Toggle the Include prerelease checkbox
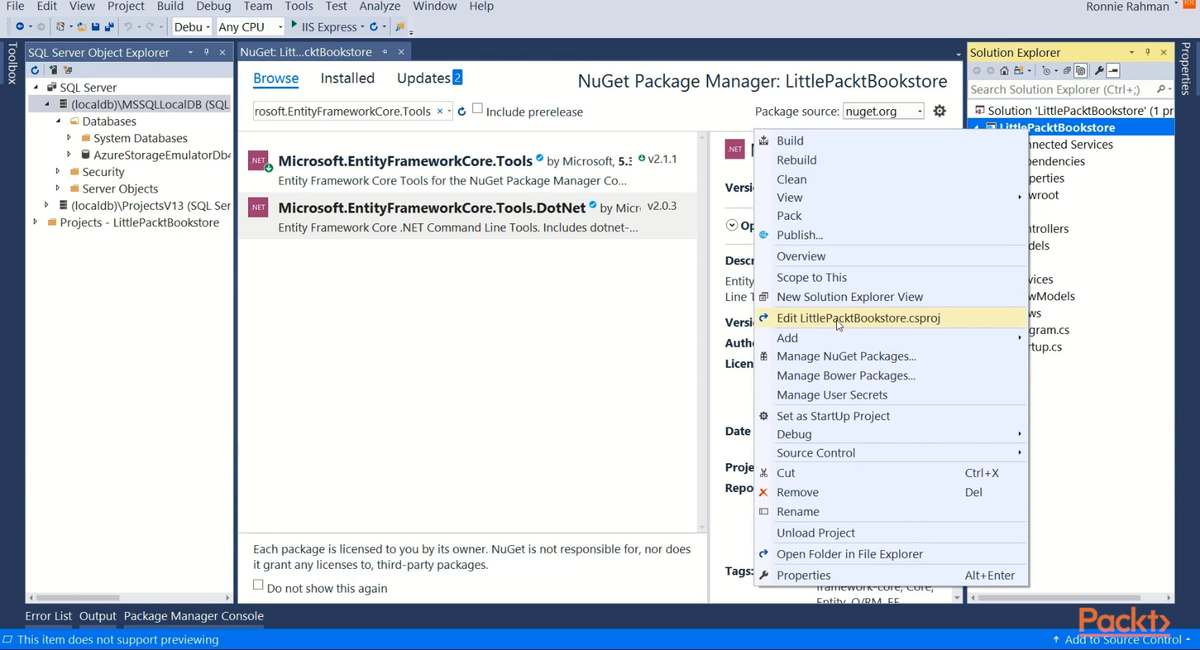 coord(477,109)
